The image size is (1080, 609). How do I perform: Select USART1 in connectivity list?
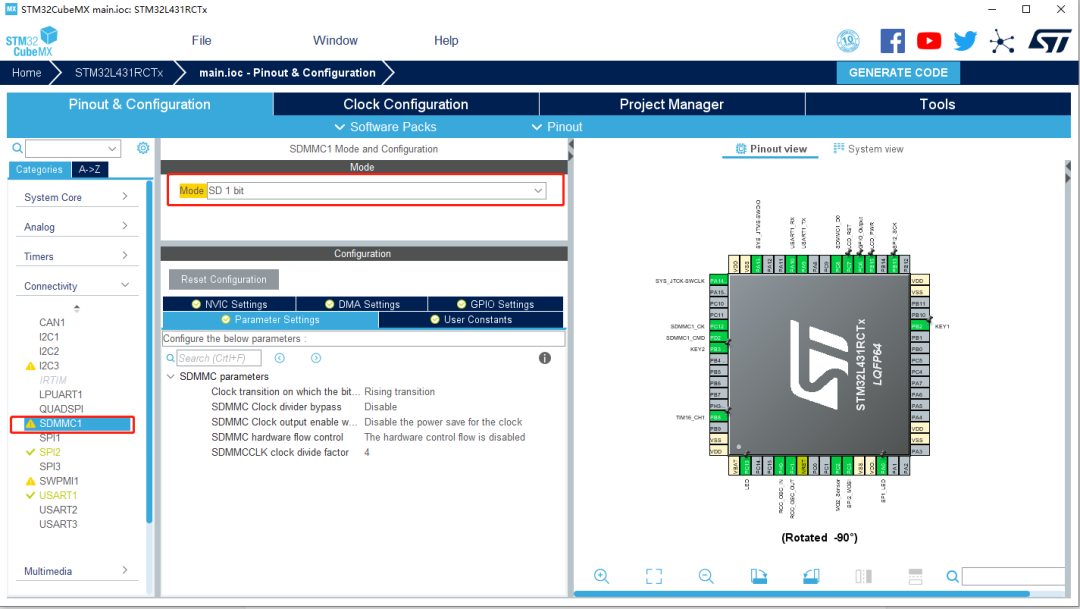58,495
